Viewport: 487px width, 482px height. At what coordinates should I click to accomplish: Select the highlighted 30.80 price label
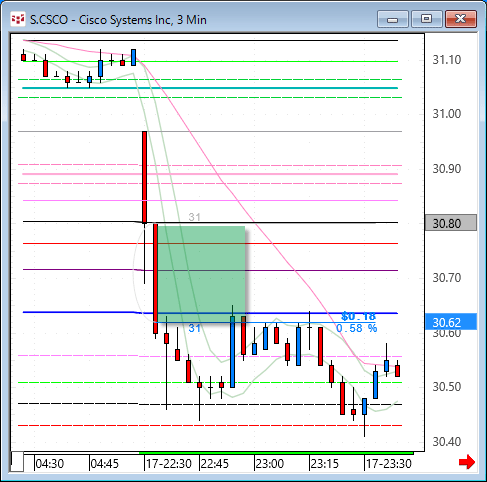[451, 223]
